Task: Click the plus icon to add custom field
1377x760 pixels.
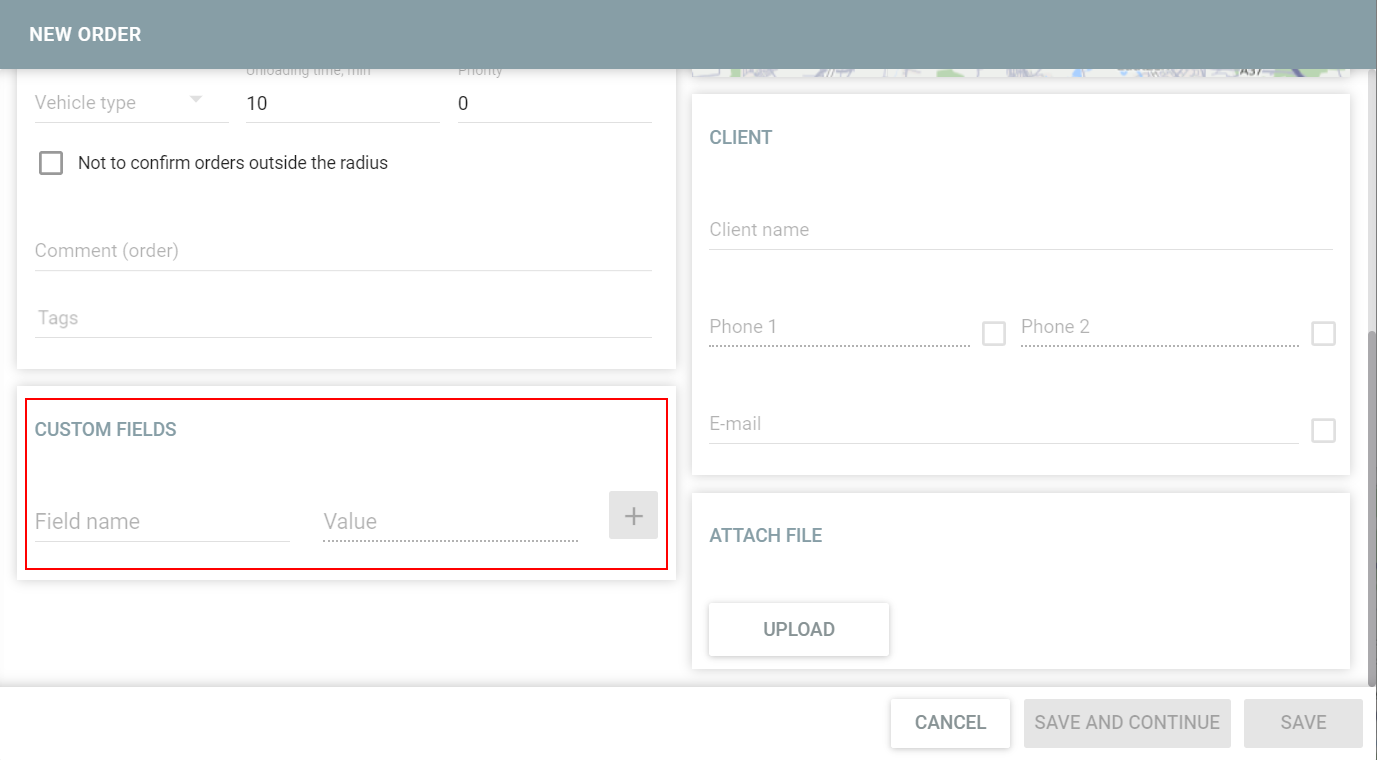Action: [632, 515]
